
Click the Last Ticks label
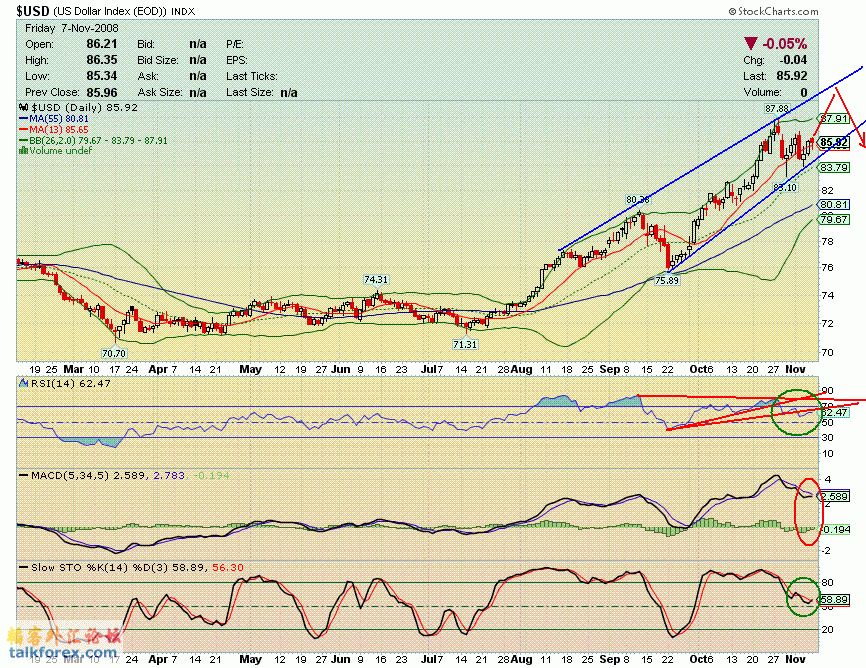click(x=251, y=76)
